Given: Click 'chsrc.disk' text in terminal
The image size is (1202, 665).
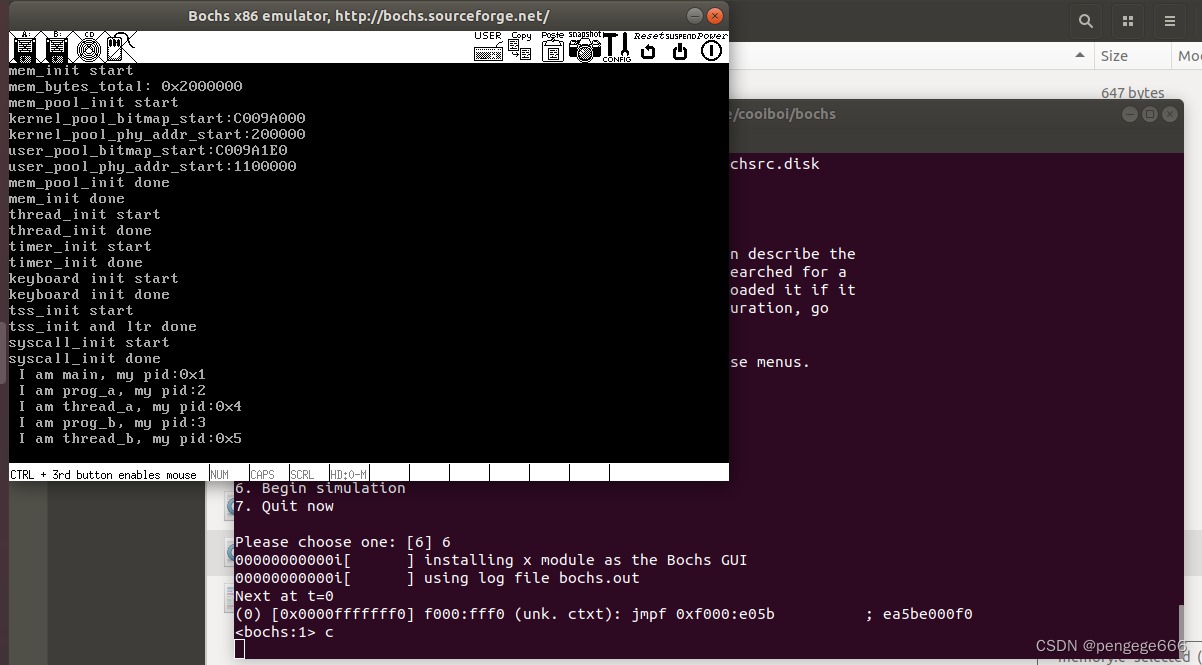Looking at the screenshot, I should pyautogui.click(x=775, y=163).
